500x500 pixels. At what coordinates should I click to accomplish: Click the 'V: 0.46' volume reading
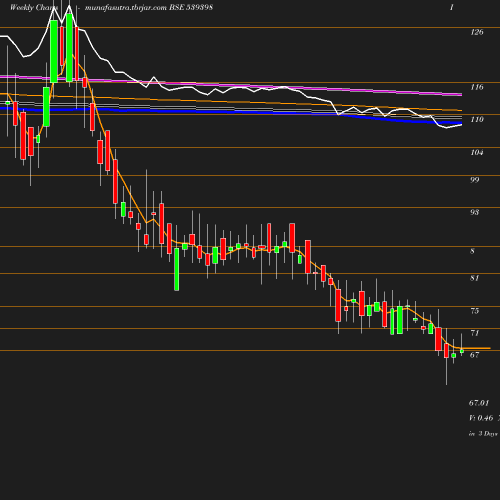coord(481,418)
